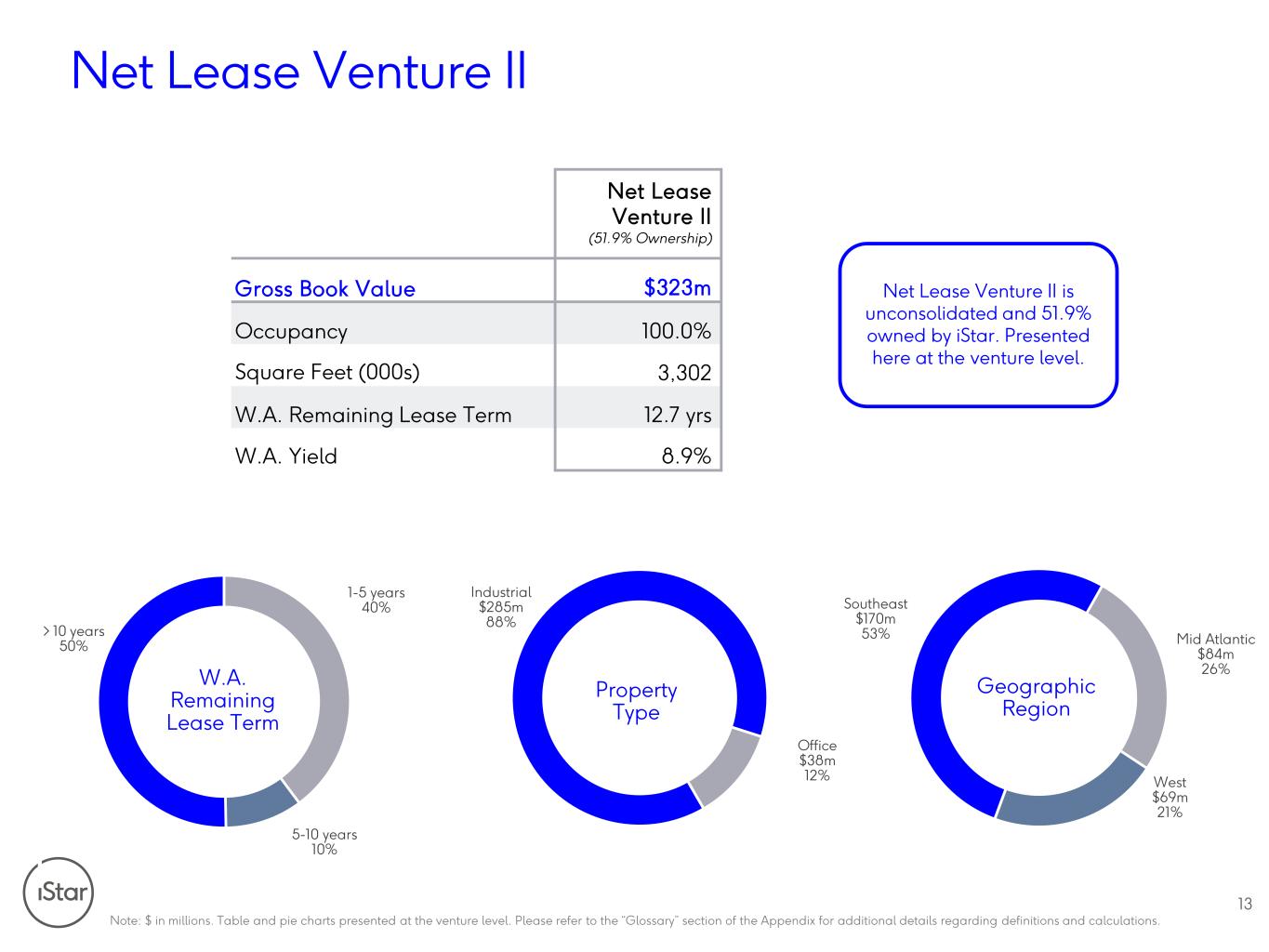Select the W.A. Remaining Lease Term row
Viewport: 1269px width, 952px height.
pyautogui.click(x=476, y=415)
